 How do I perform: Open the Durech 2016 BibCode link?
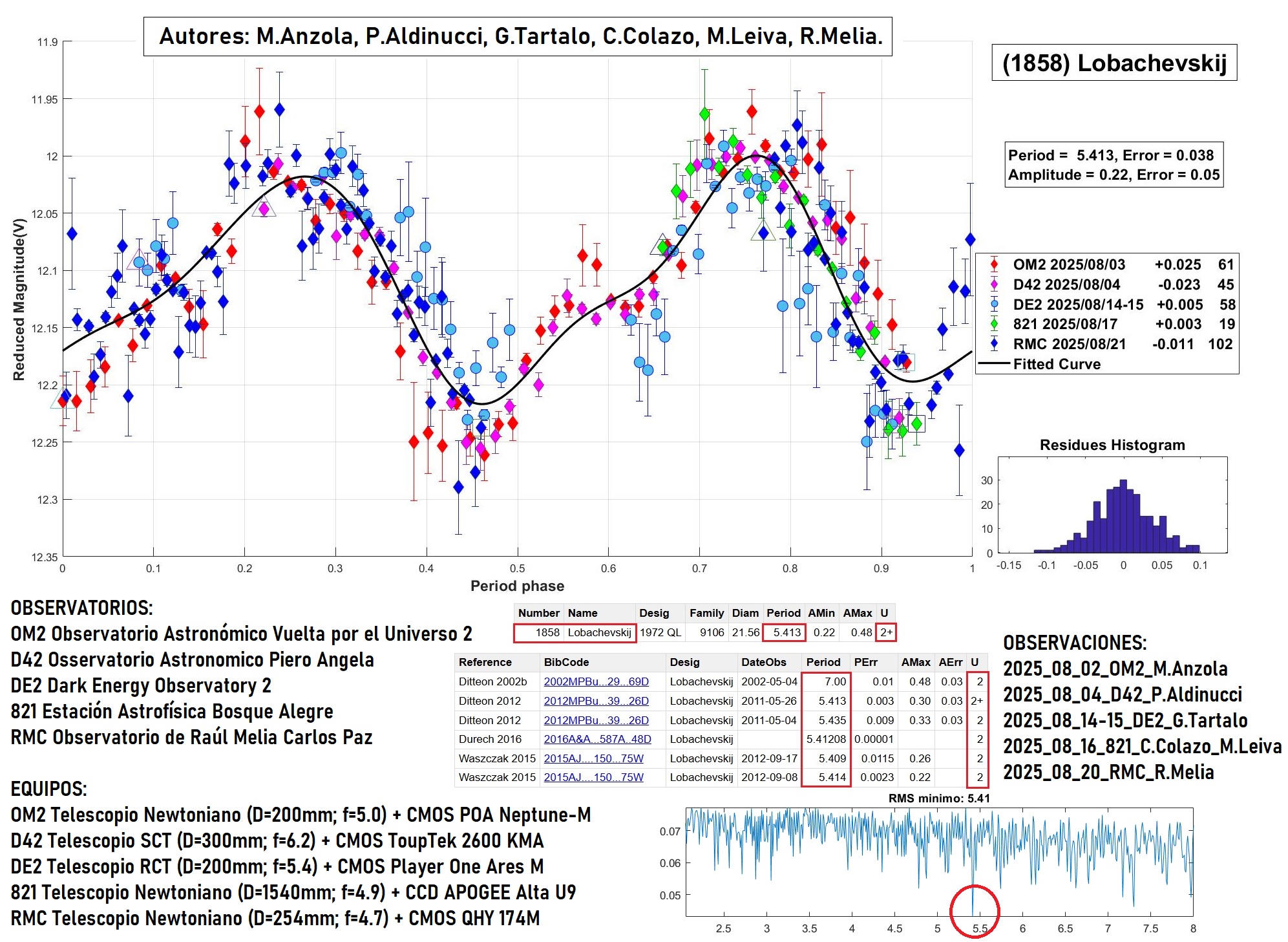coord(597,739)
